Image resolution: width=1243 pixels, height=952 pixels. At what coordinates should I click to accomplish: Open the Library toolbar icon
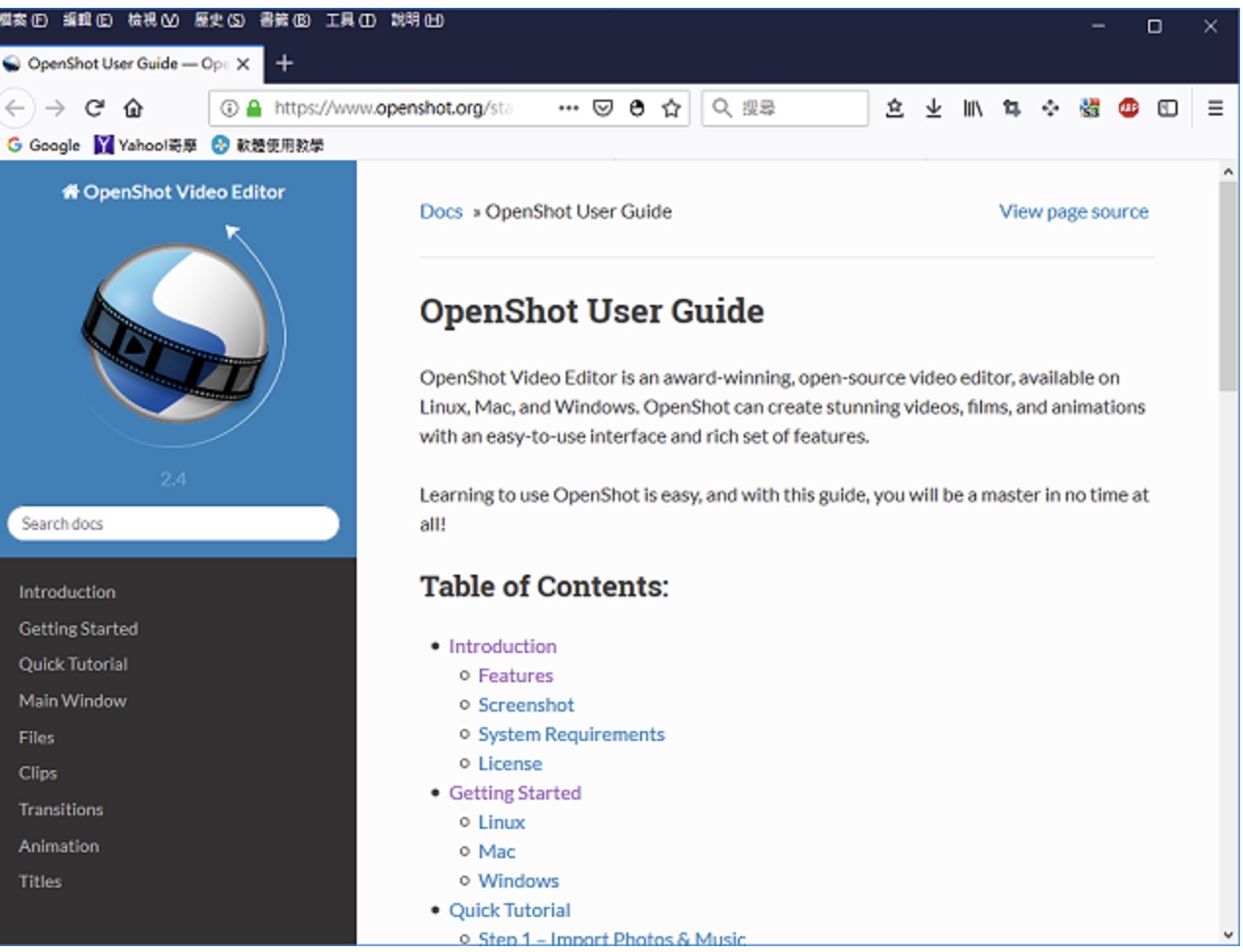point(972,108)
